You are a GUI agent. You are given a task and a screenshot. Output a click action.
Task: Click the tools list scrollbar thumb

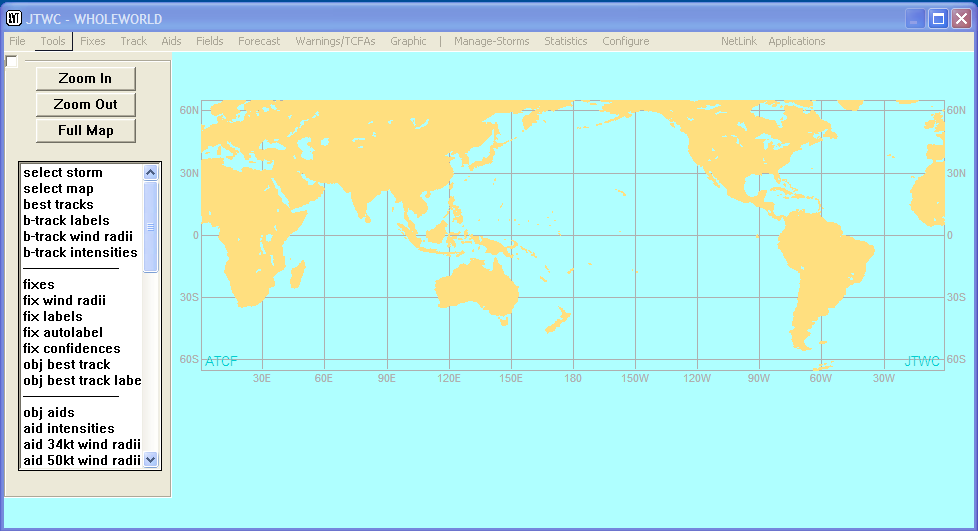[x=151, y=226]
